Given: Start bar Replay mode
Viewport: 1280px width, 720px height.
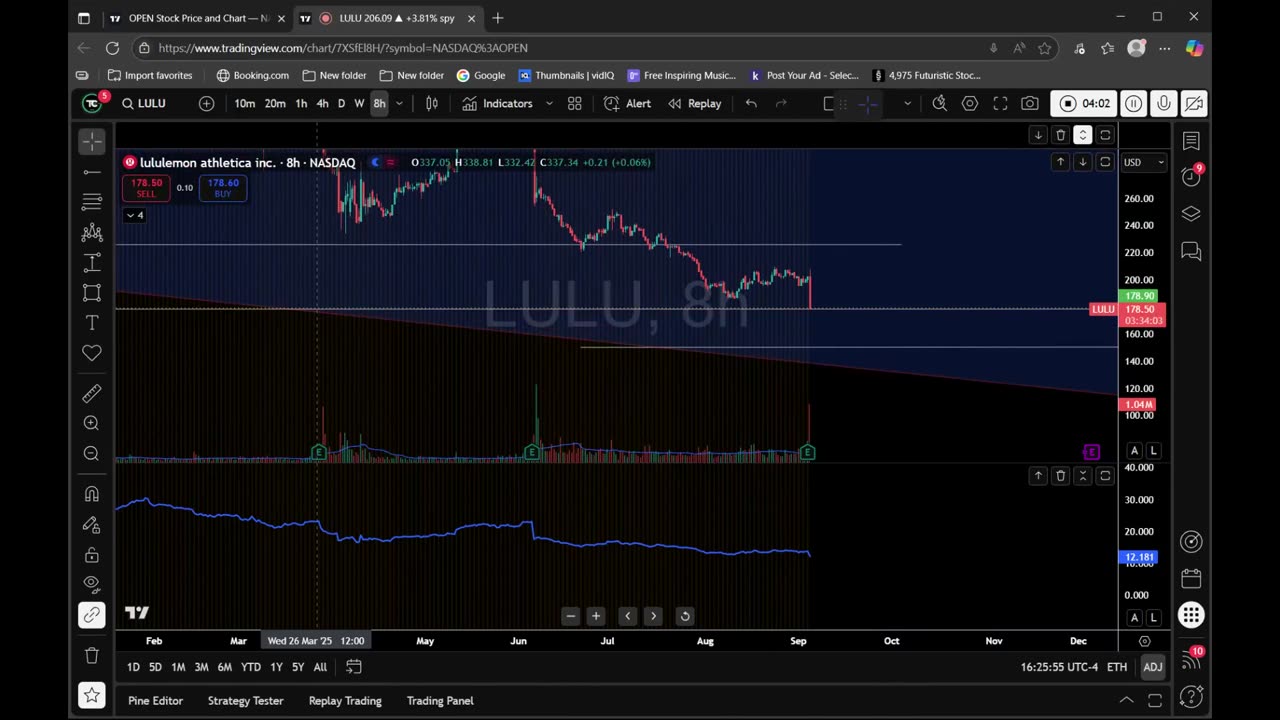Looking at the screenshot, I should coord(694,103).
